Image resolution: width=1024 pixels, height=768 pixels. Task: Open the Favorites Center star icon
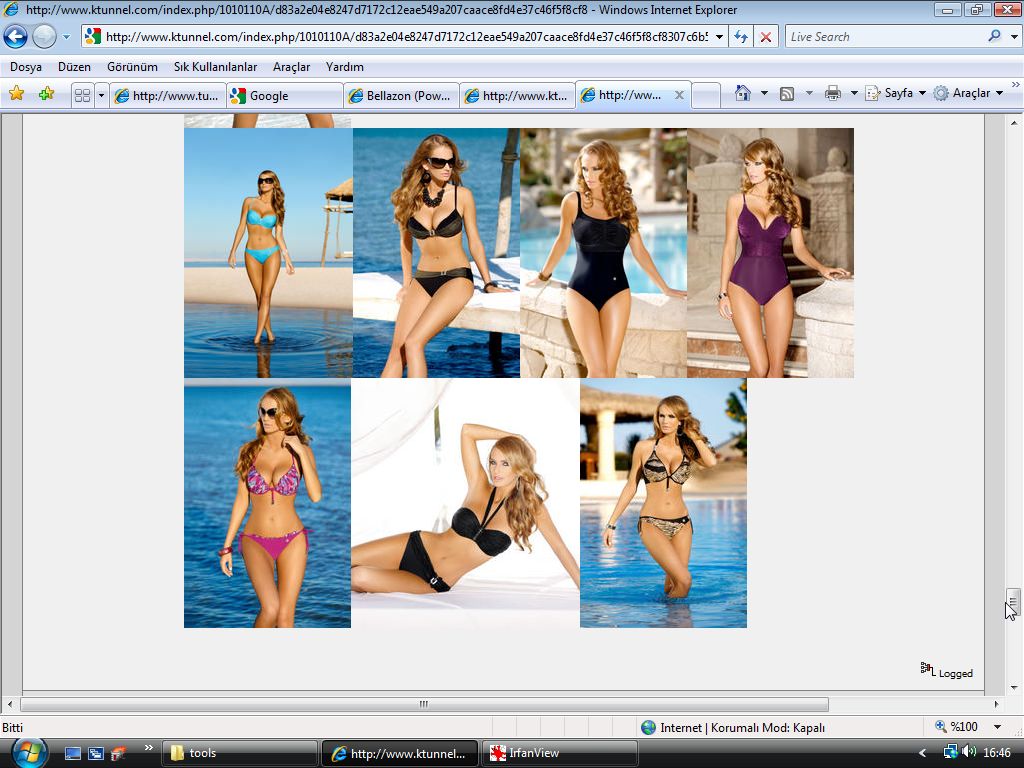(16, 94)
